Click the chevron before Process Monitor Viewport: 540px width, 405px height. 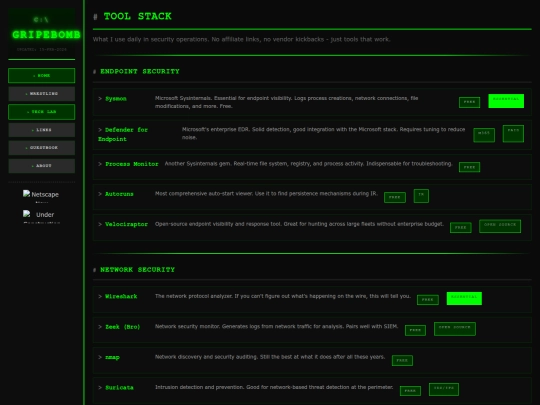[100, 164]
